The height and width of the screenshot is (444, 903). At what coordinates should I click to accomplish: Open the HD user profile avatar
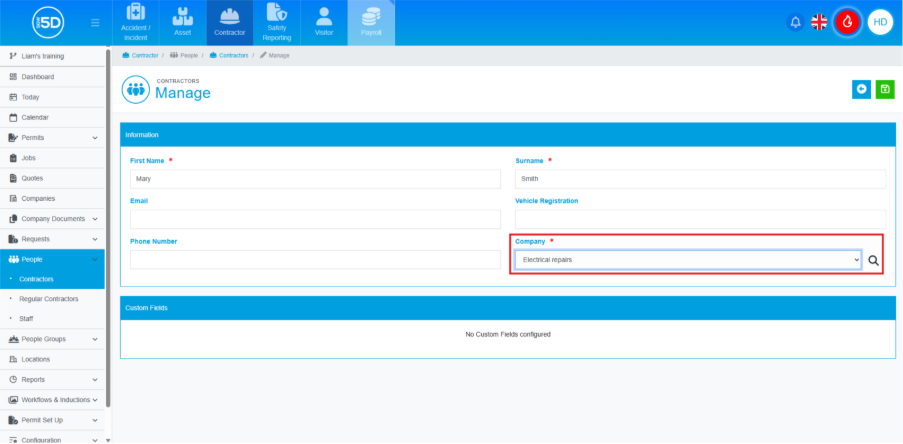point(880,22)
